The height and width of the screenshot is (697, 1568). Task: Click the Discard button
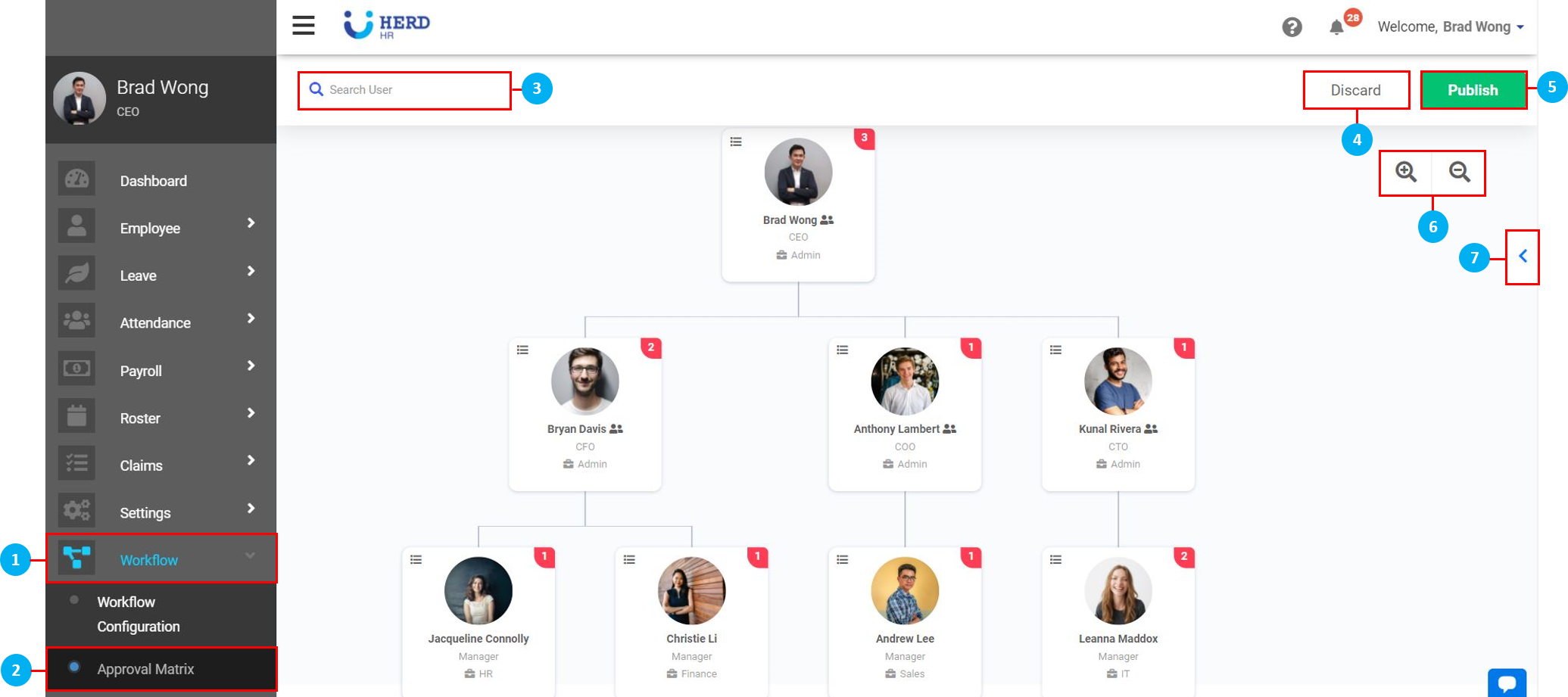pyautogui.click(x=1355, y=90)
